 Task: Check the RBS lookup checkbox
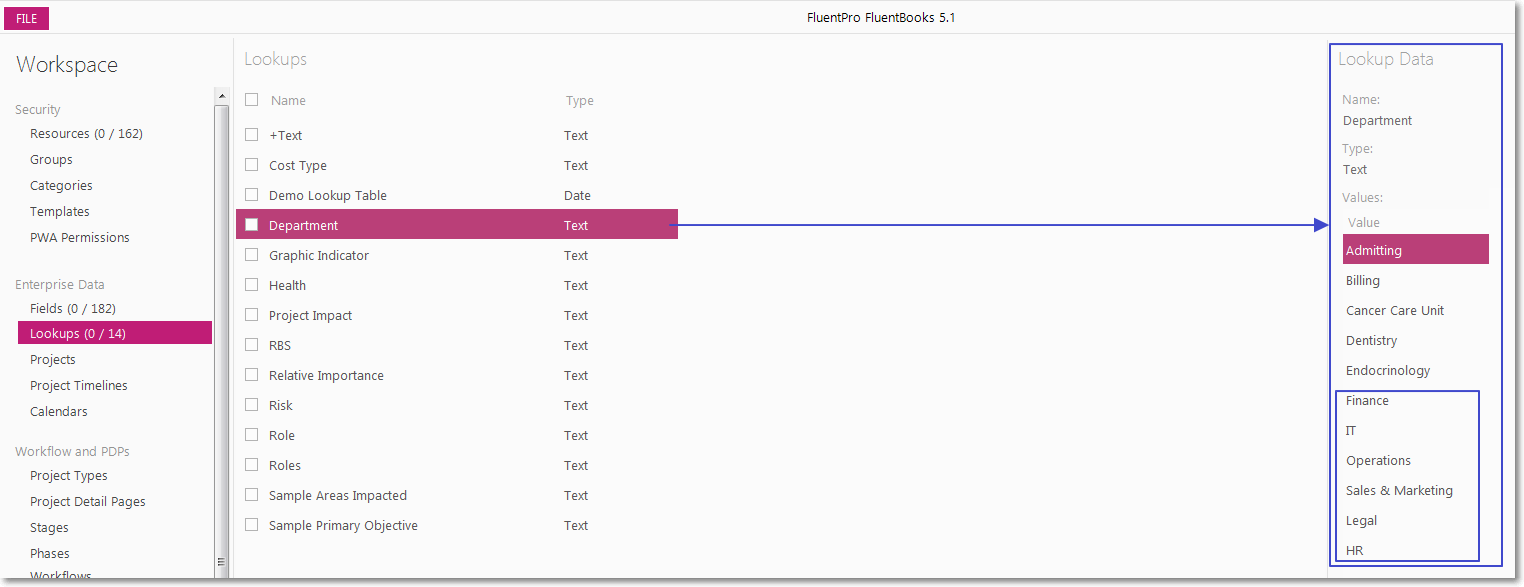click(x=252, y=345)
